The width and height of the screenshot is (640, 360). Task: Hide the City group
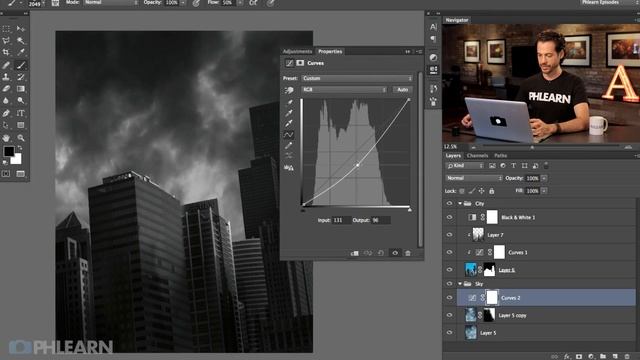point(449,203)
